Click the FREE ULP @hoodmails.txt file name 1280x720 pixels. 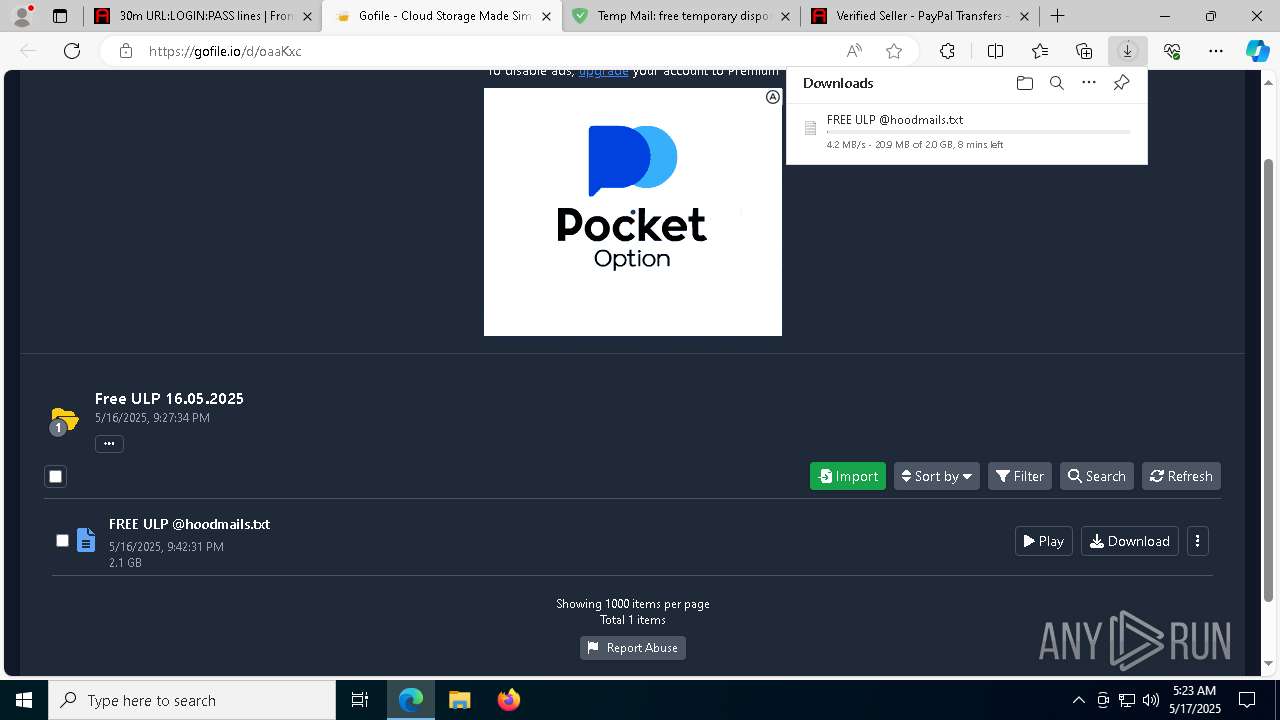(189, 524)
